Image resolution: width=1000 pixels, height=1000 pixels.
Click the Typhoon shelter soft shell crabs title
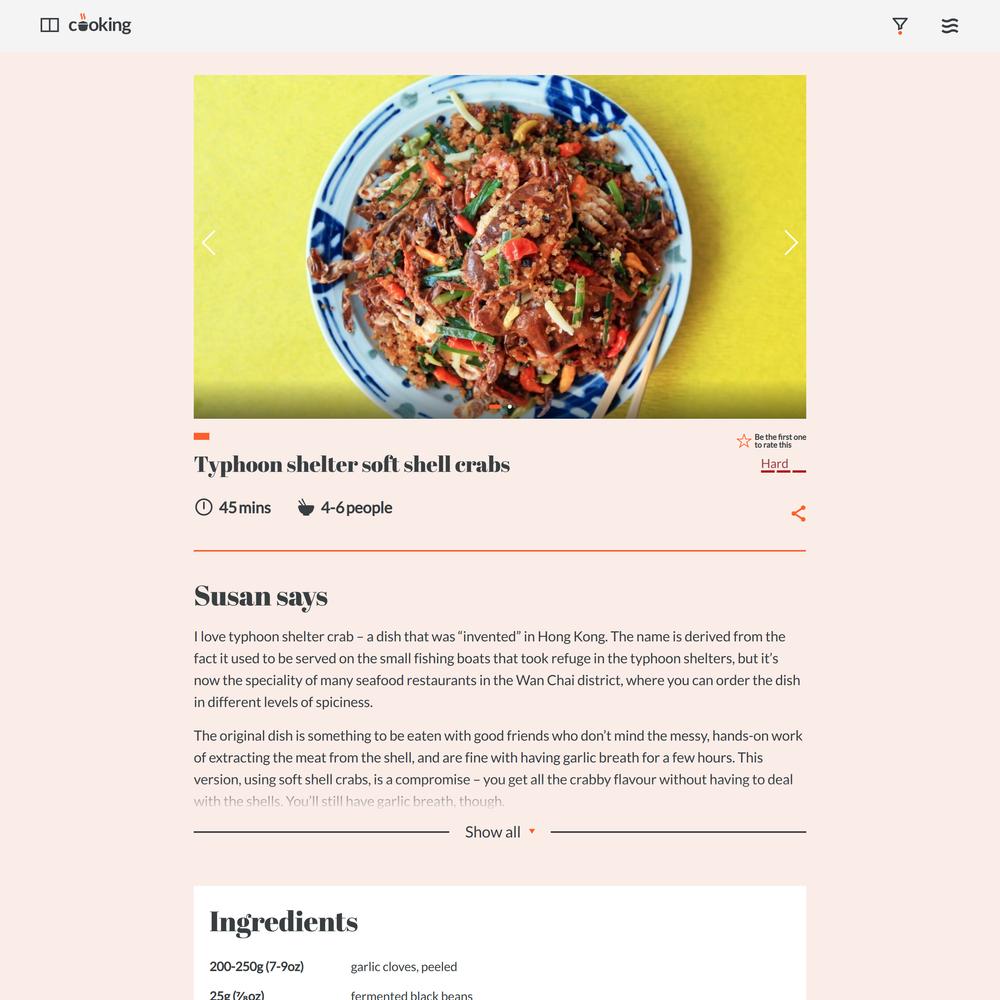[x=352, y=464]
